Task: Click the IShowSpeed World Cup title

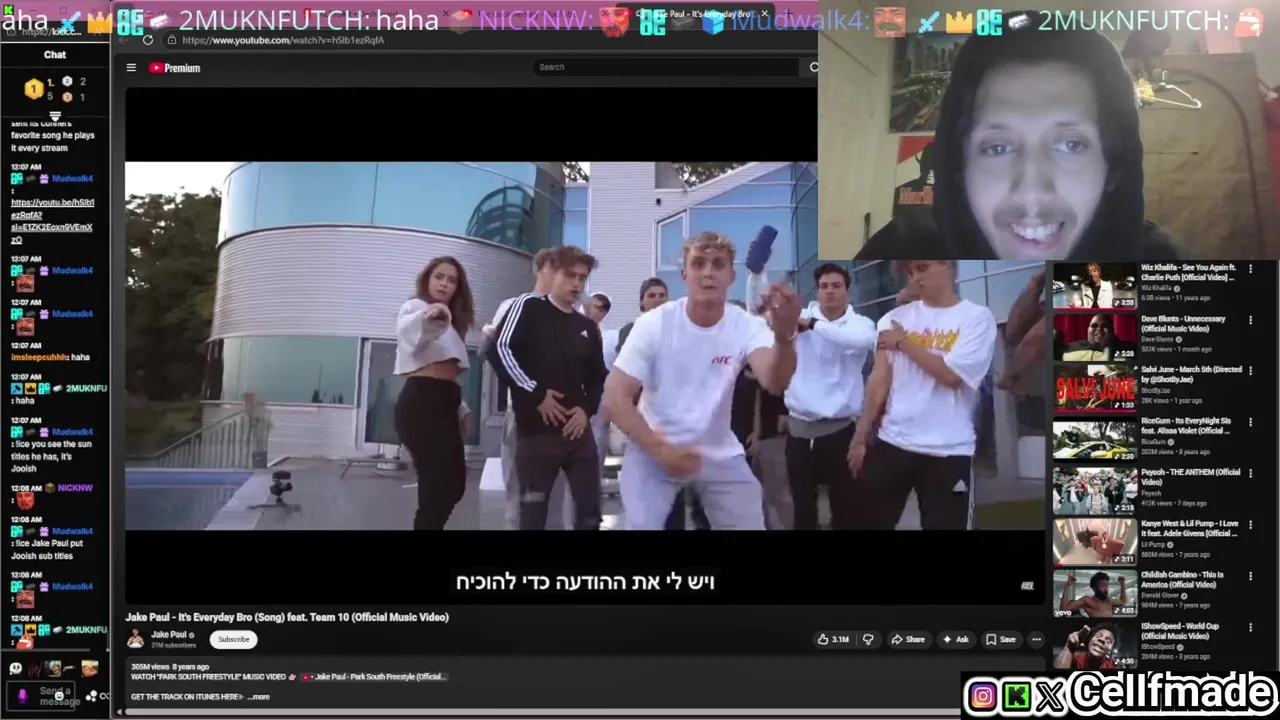Action: point(1180,631)
